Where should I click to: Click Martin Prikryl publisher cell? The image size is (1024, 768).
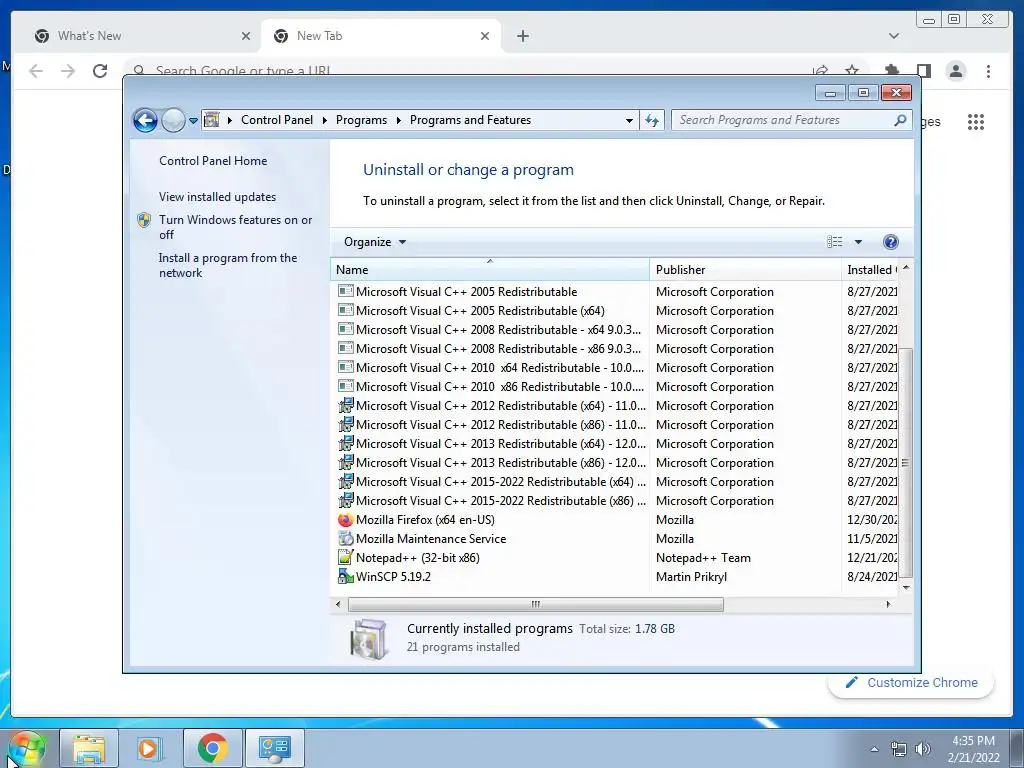(691, 577)
